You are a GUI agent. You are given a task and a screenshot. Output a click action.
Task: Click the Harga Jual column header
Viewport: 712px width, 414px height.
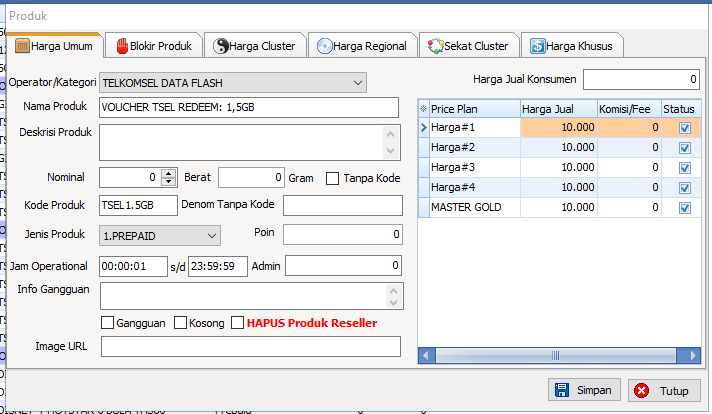[x=559, y=109]
